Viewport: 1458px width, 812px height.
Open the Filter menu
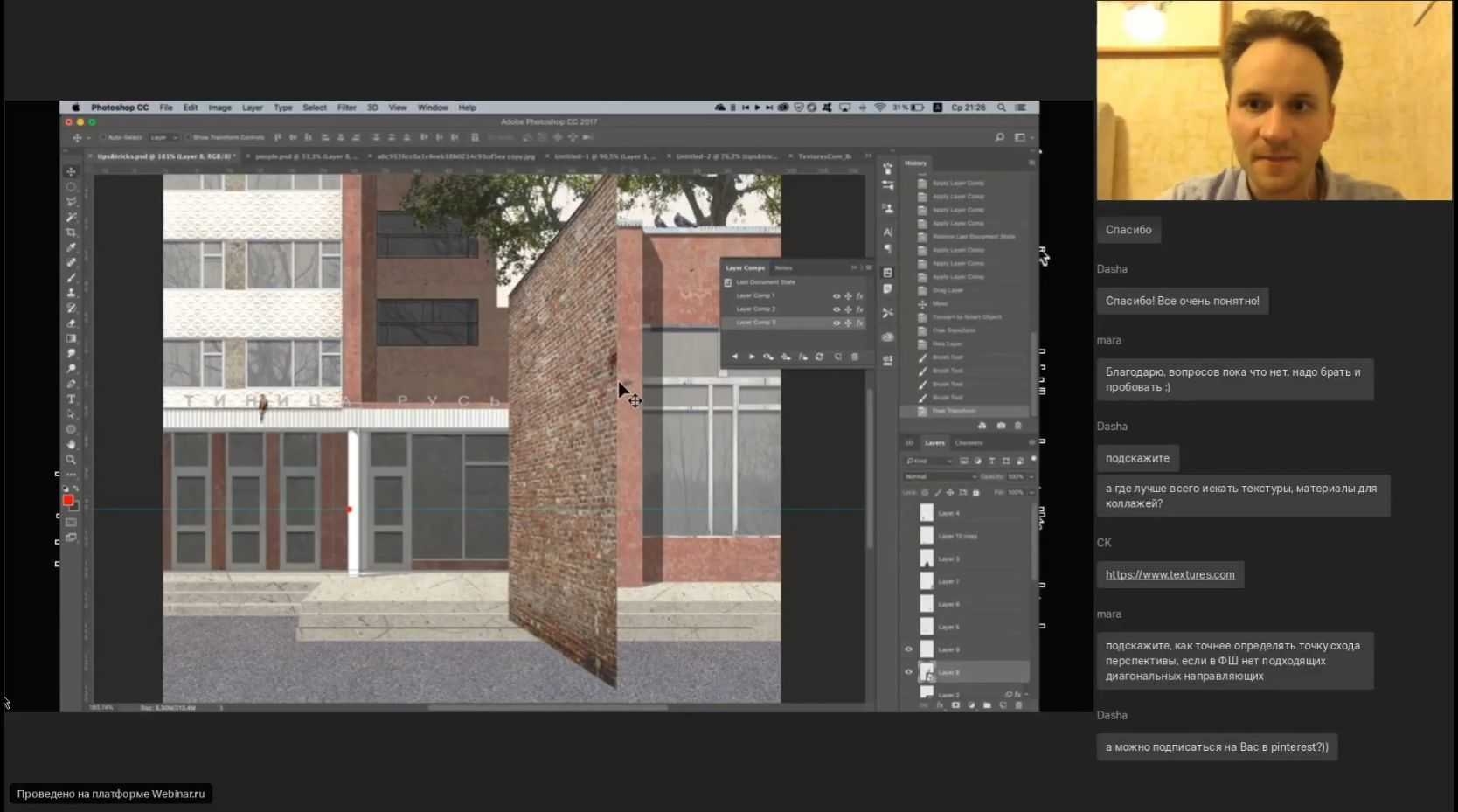tap(347, 108)
